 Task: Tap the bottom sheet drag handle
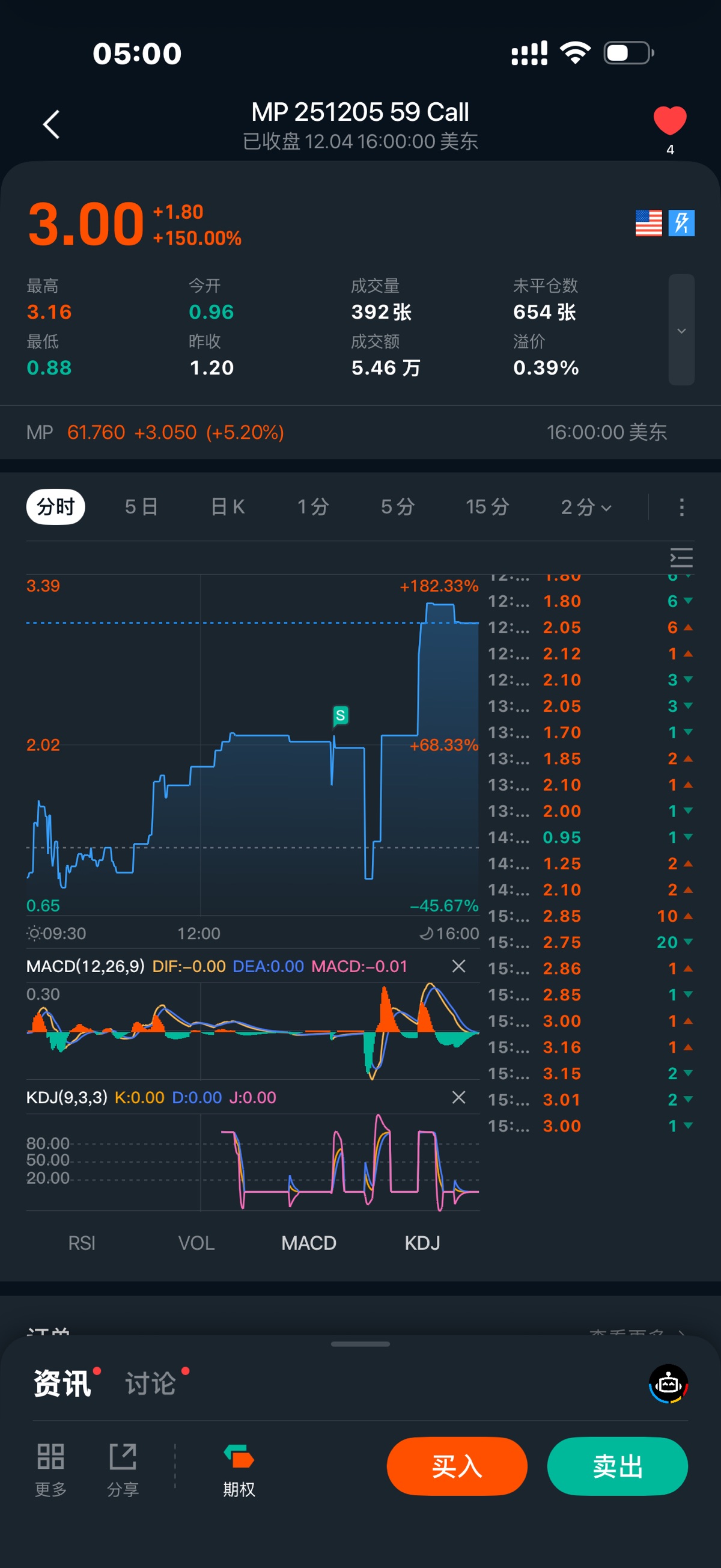[x=360, y=1344]
